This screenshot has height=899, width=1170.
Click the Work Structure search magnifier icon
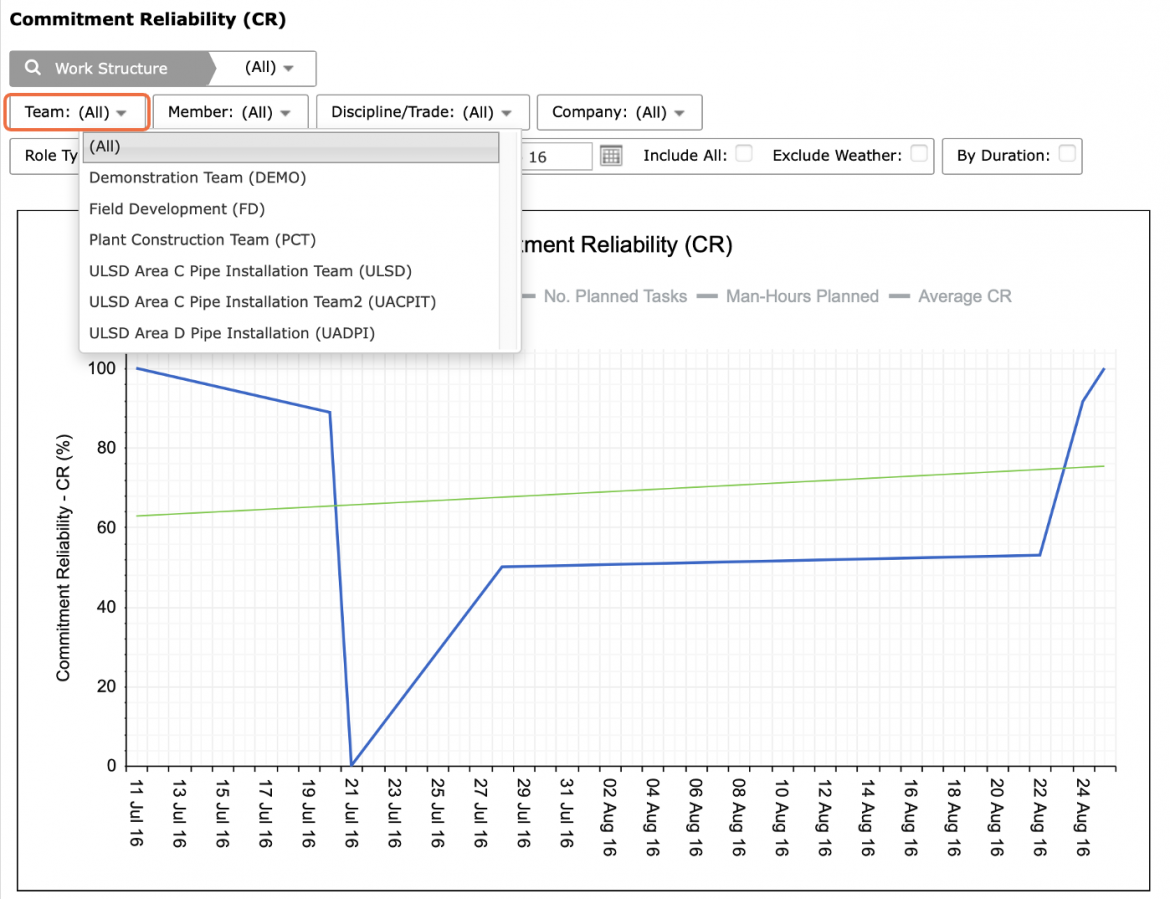(33, 68)
